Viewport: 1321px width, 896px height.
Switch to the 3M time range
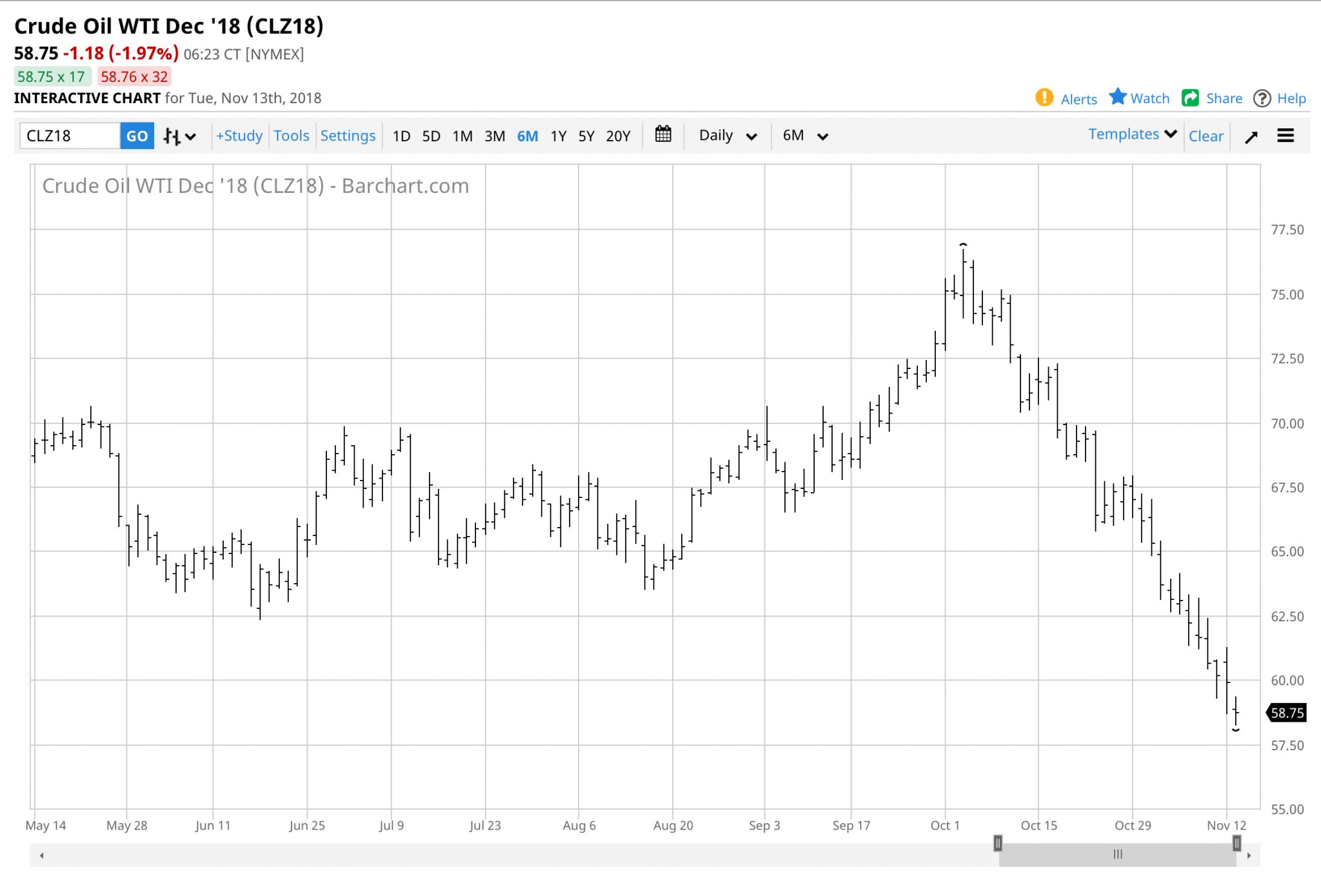click(x=494, y=136)
